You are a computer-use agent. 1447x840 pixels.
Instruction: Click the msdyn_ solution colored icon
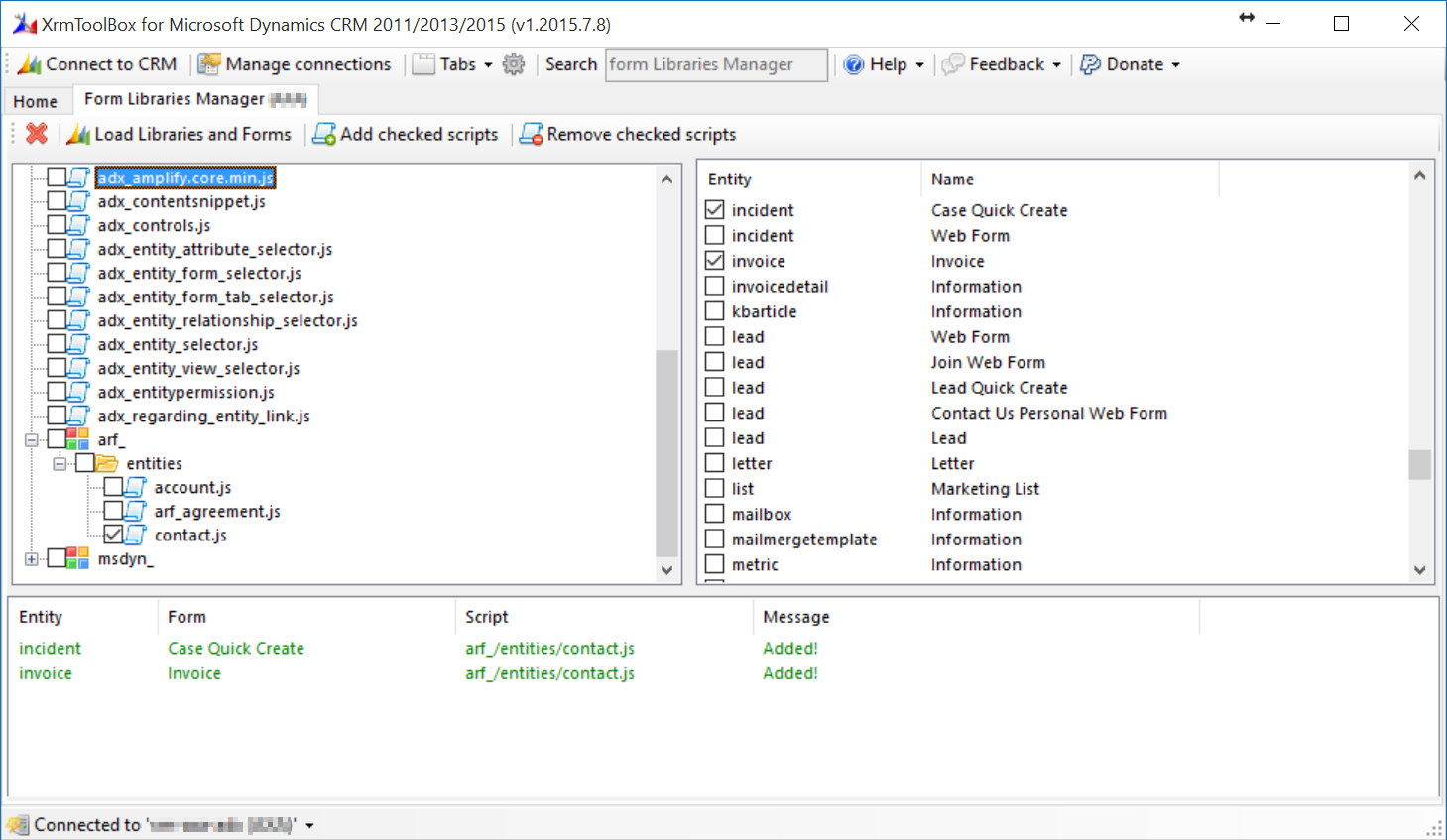(78, 558)
